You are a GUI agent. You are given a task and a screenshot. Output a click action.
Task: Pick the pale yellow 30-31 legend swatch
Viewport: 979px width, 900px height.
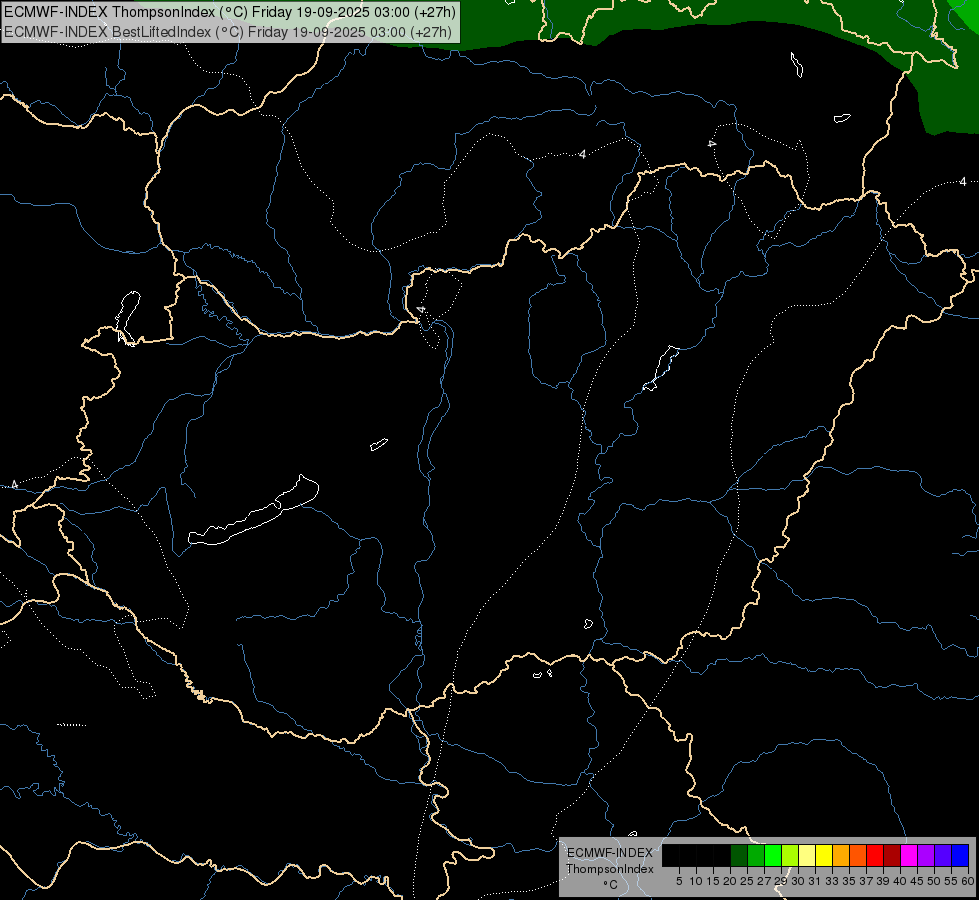click(807, 855)
